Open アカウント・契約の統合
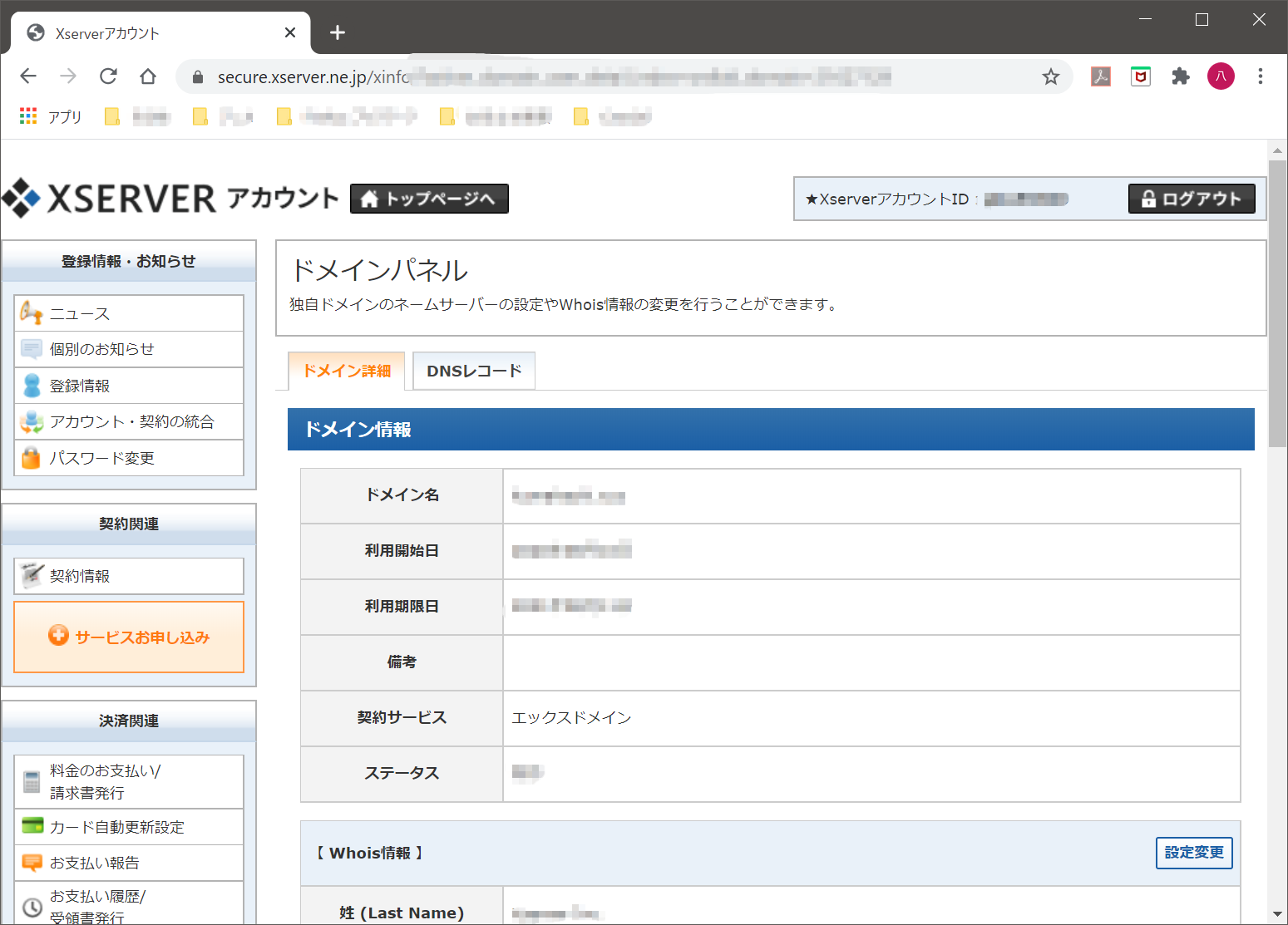Viewport: 1288px width, 925px height. coord(129,421)
